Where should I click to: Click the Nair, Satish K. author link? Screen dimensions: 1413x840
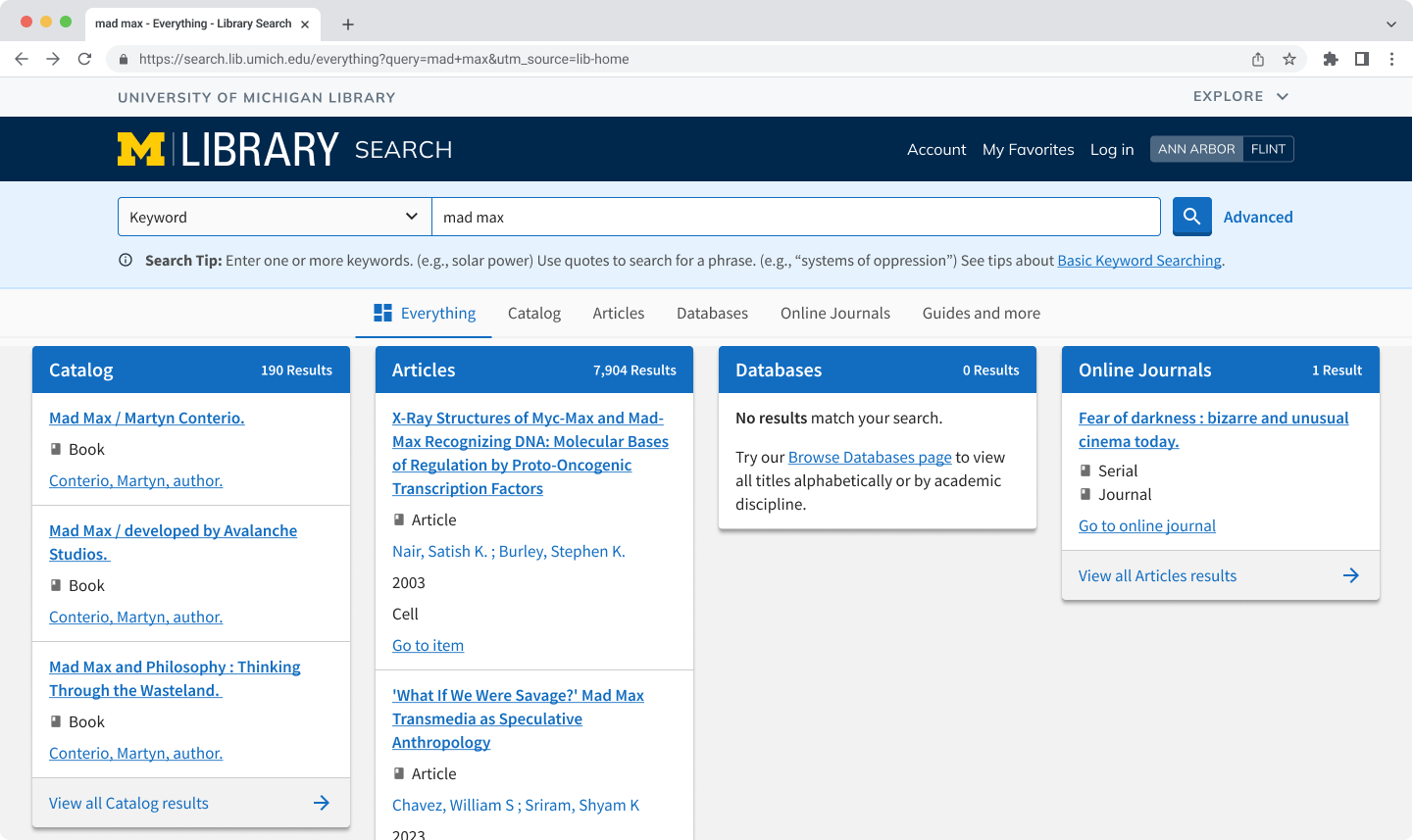coord(439,551)
